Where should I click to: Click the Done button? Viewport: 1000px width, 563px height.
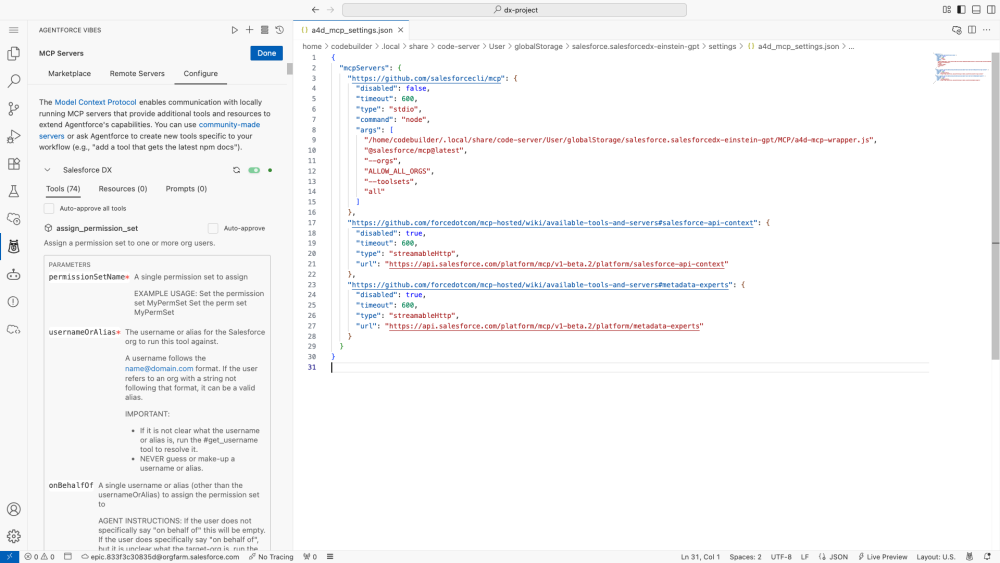coord(267,54)
